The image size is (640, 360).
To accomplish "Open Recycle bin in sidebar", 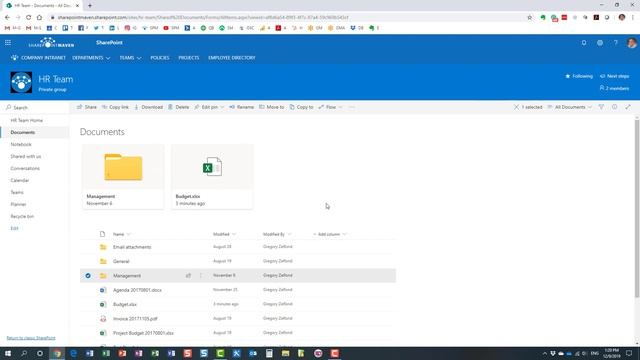I will (x=22, y=216).
